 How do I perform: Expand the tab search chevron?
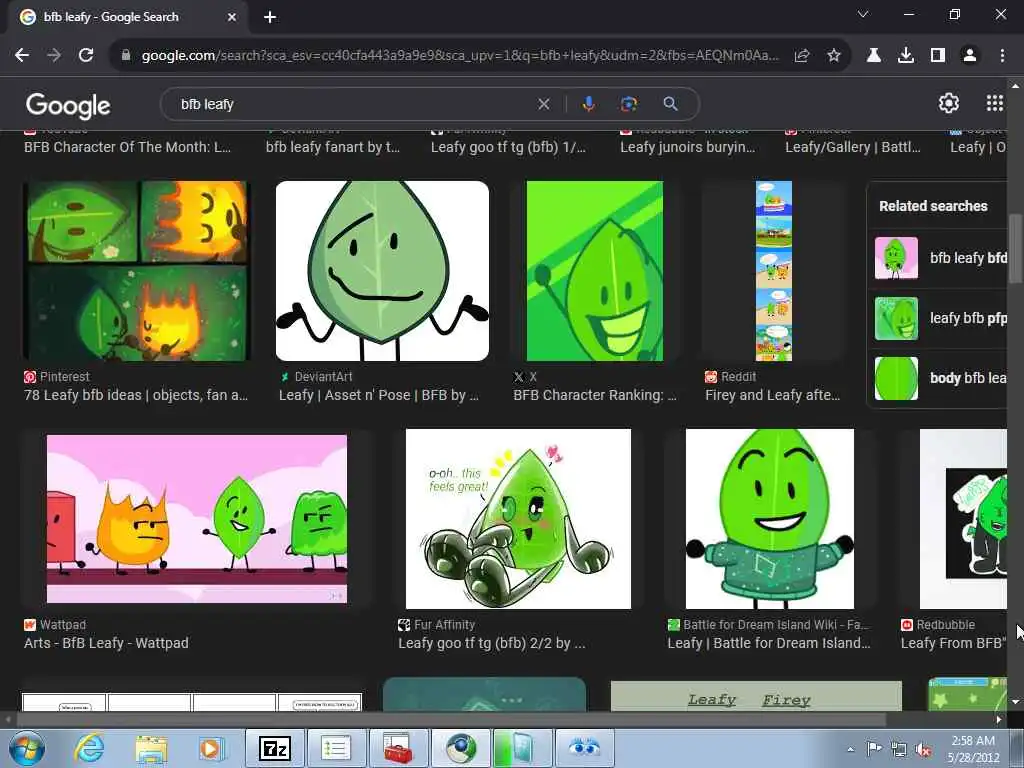(x=863, y=14)
